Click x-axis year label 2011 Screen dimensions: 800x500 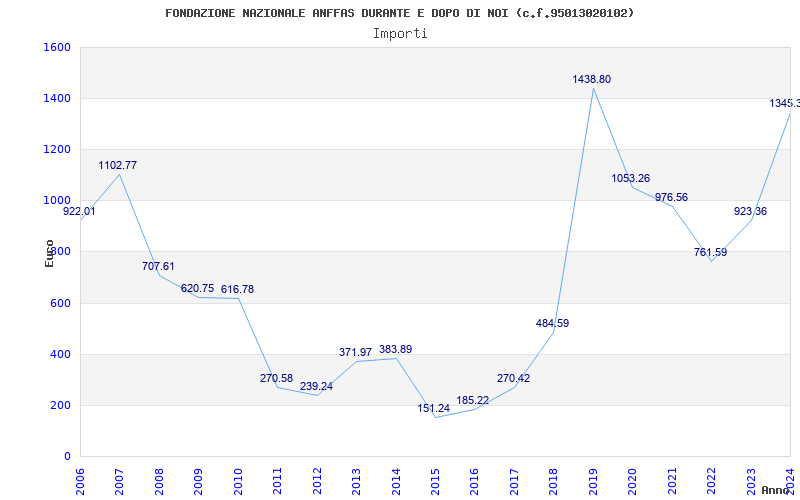278,481
